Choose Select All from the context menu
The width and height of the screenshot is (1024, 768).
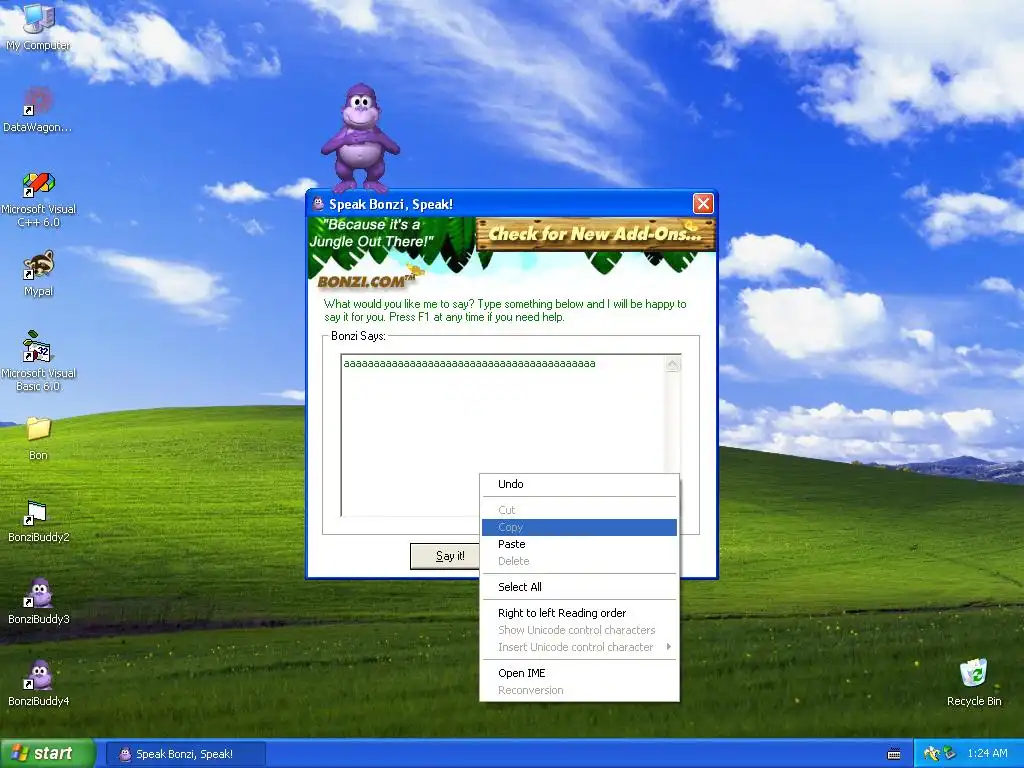pos(579,586)
